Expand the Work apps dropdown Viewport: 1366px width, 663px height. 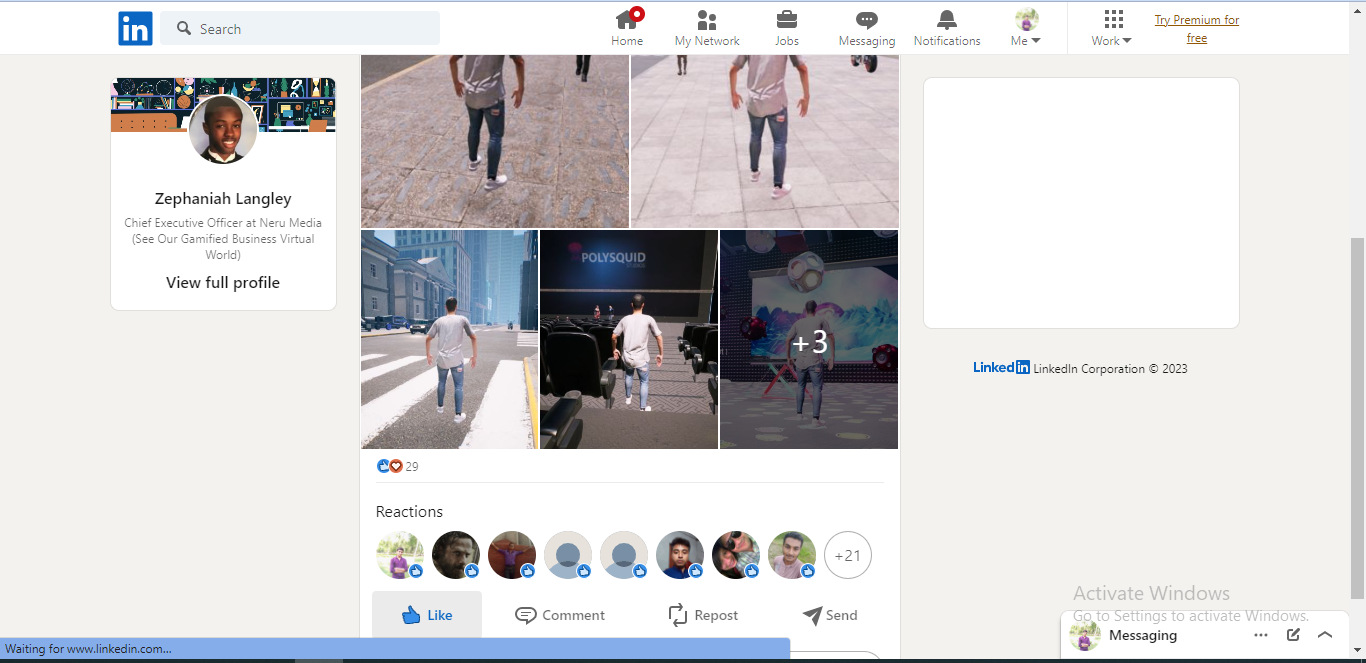coord(1112,29)
